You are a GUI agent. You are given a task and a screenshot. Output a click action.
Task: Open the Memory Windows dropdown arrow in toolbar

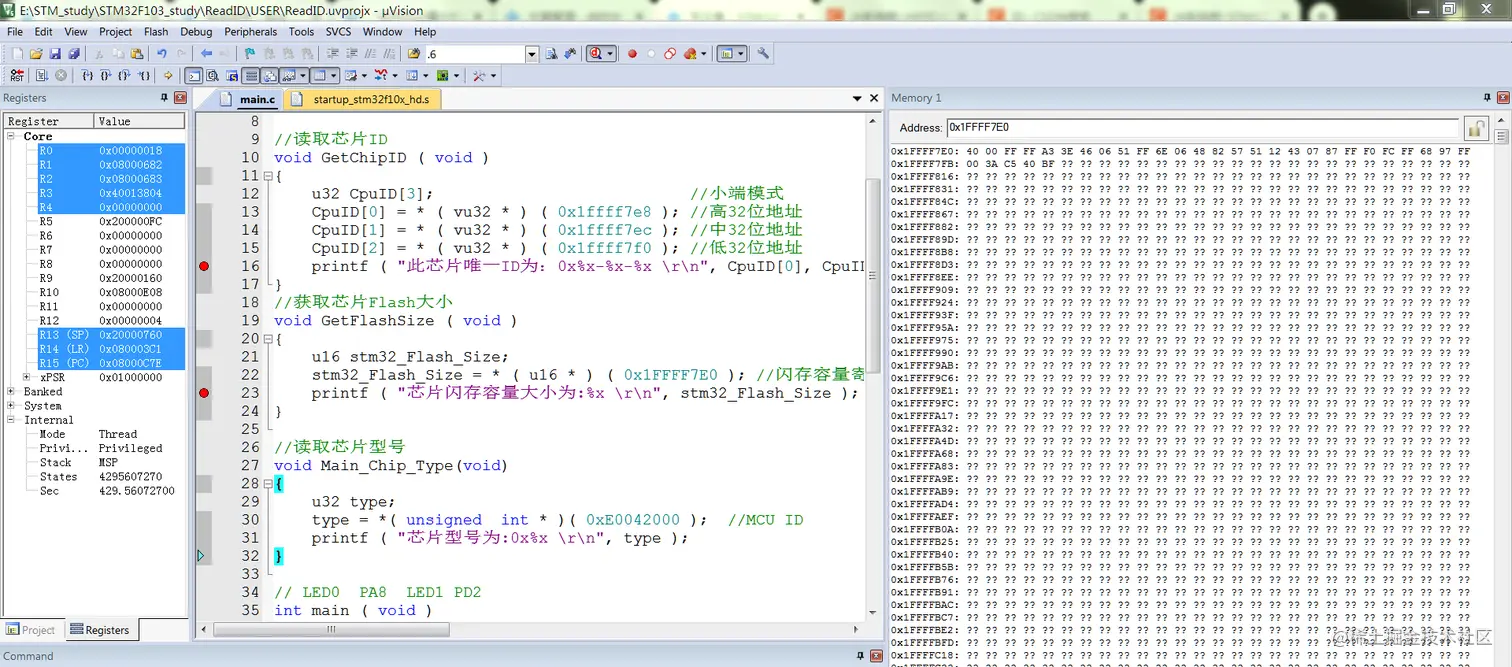334,76
